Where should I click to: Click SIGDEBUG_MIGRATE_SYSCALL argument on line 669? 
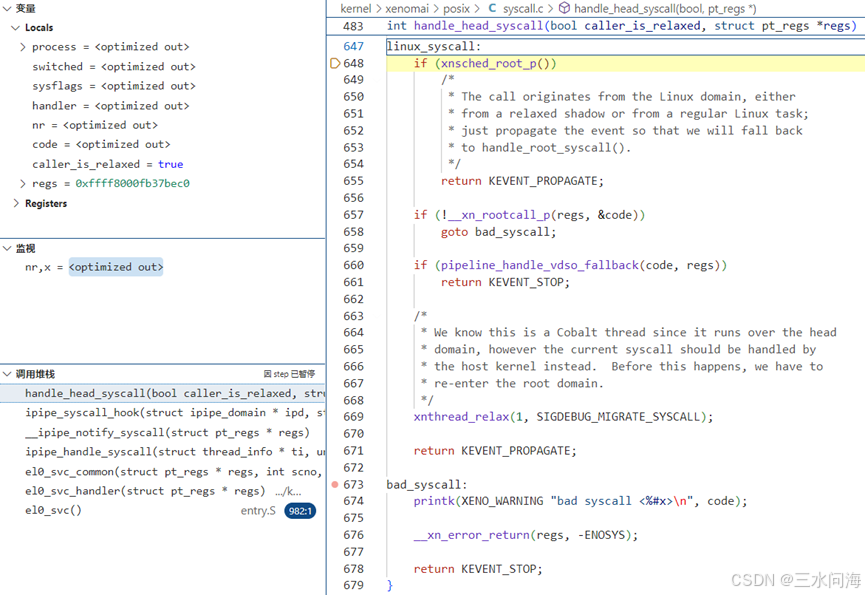[x=618, y=416]
